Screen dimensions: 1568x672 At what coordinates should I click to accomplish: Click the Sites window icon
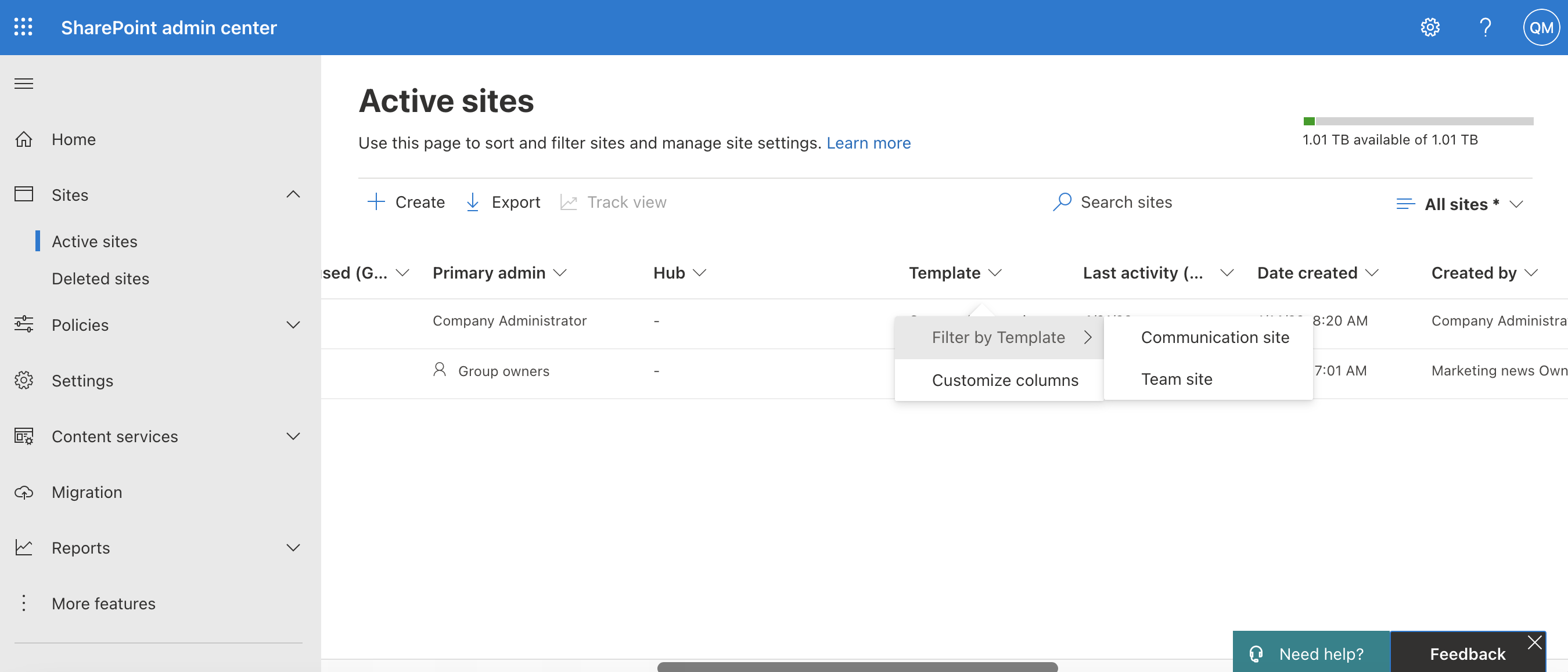[24, 194]
